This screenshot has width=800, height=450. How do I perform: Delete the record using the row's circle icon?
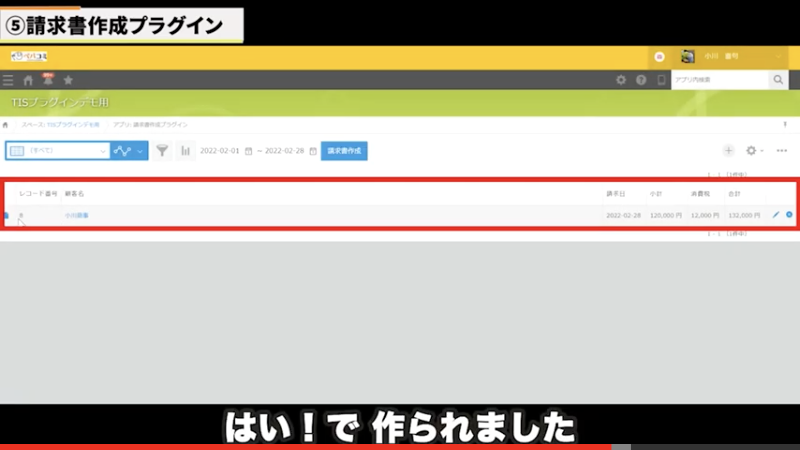pyautogui.click(x=789, y=215)
